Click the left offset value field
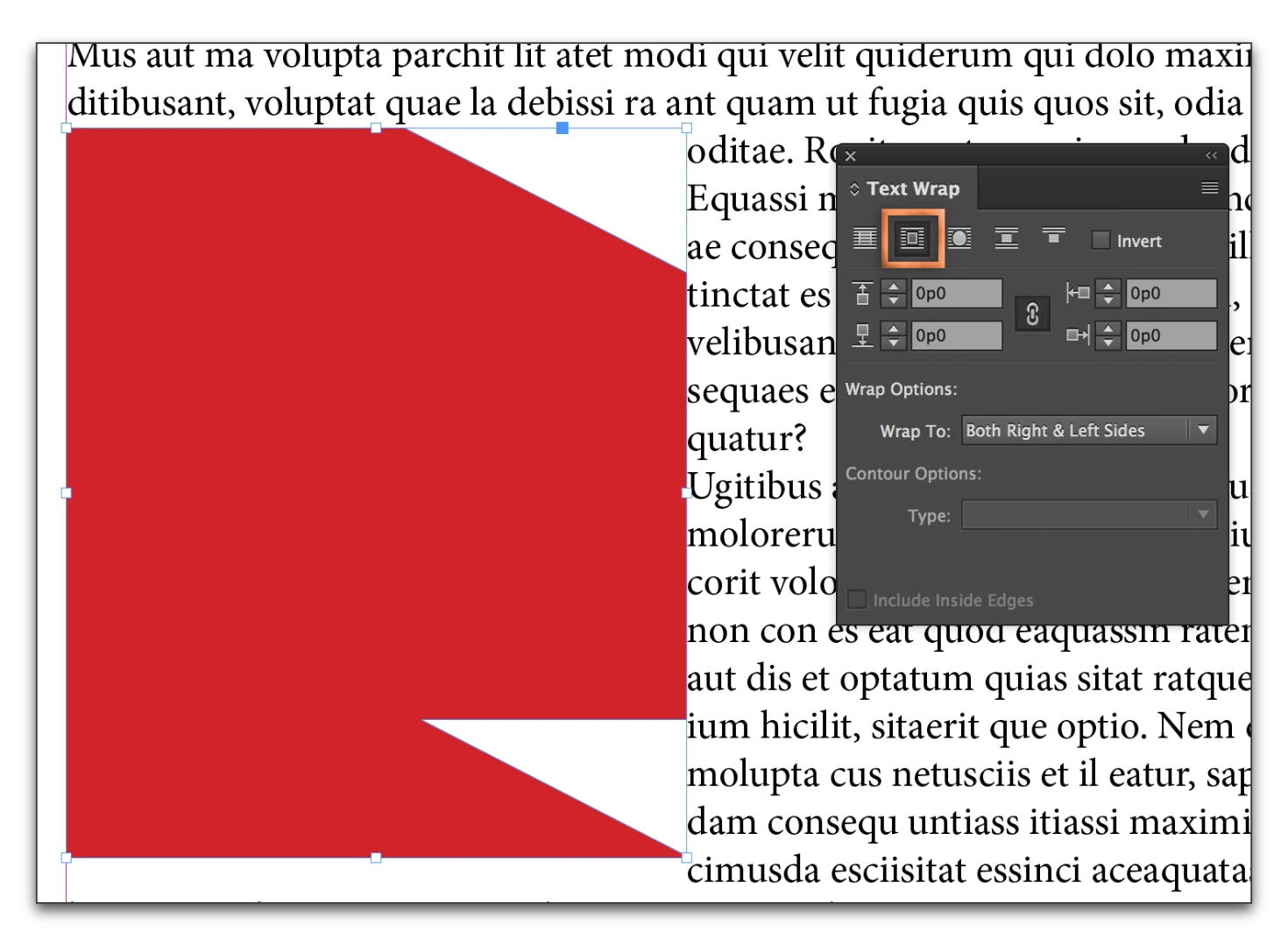Image resolution: width=1288 pixels, height=946 pixels. [x=1171, y=293]
